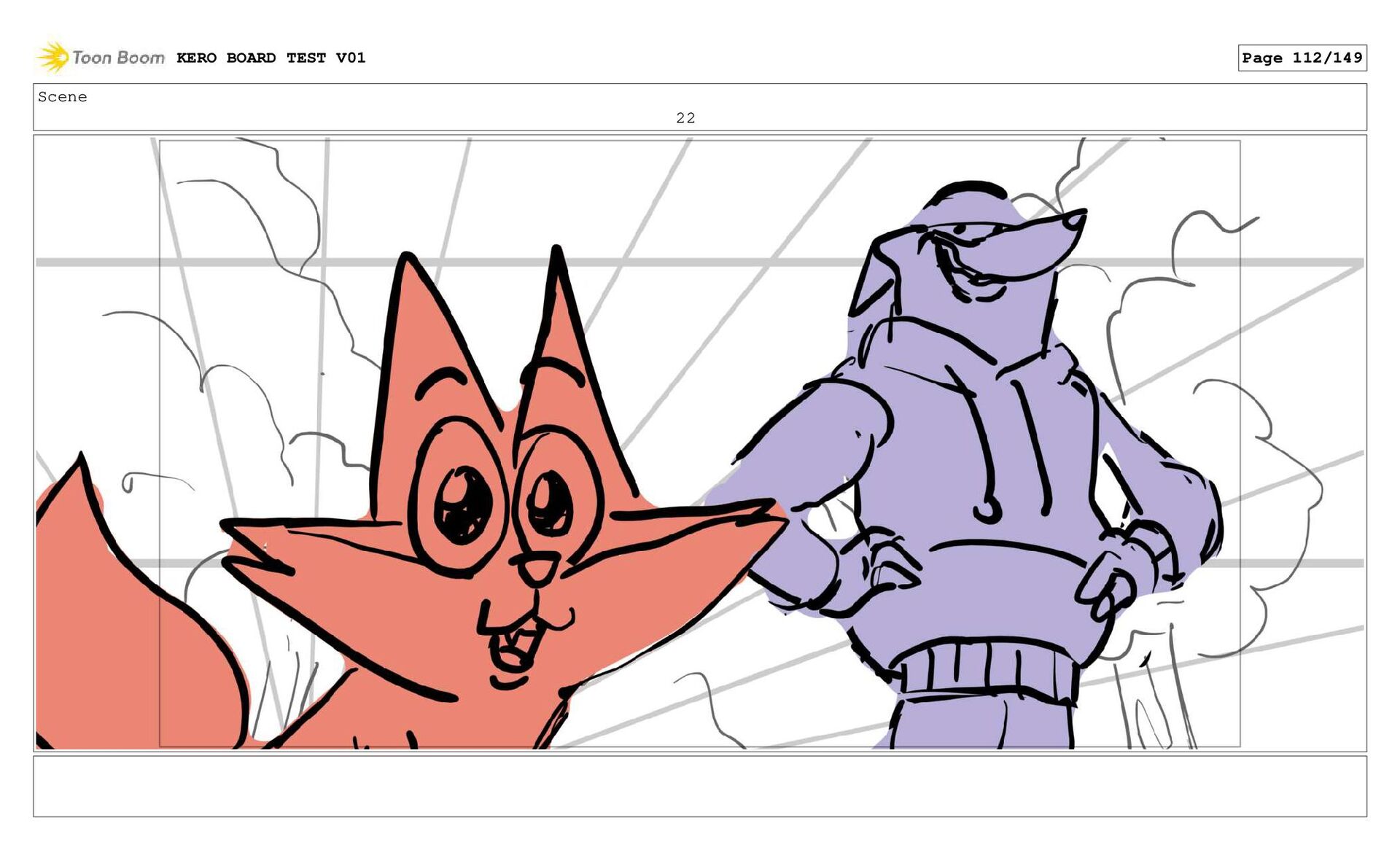This screenshot has width=1400, height=850.
Task: Select the KERO BOARD TEST V01 title
Action: (271, 58)
